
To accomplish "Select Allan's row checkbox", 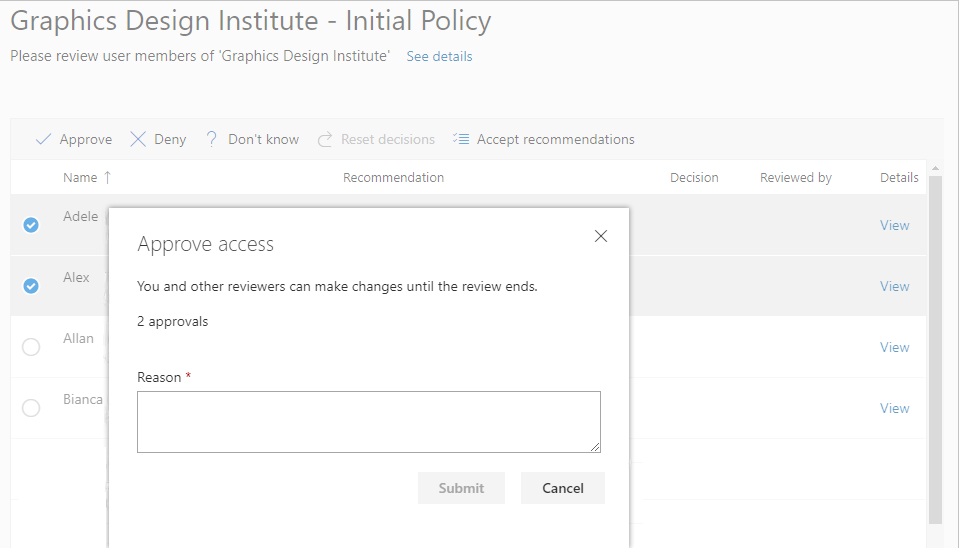I will point(31,347).
